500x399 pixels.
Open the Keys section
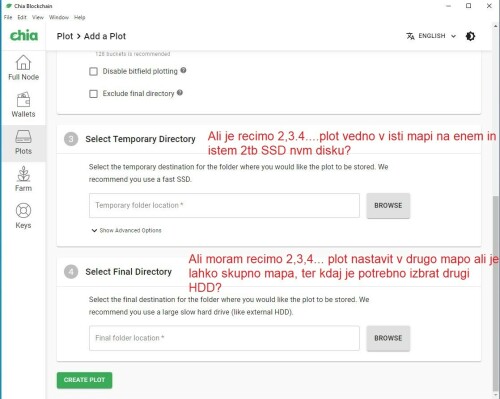pyautogui.click(x=23, y=216)
